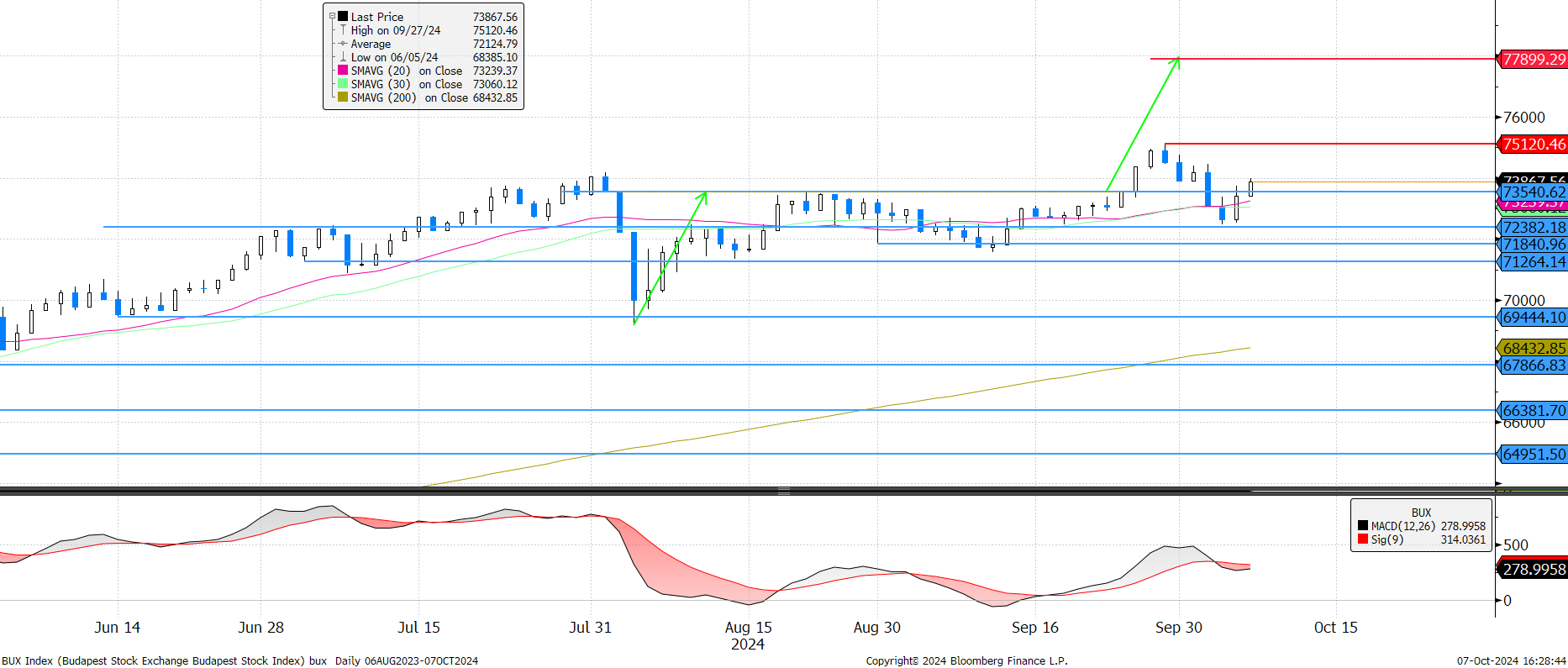Viewport: 1568px width, 668px height.
Task: Select the red 75120.46 price level label
Action: pos(1534,145)
